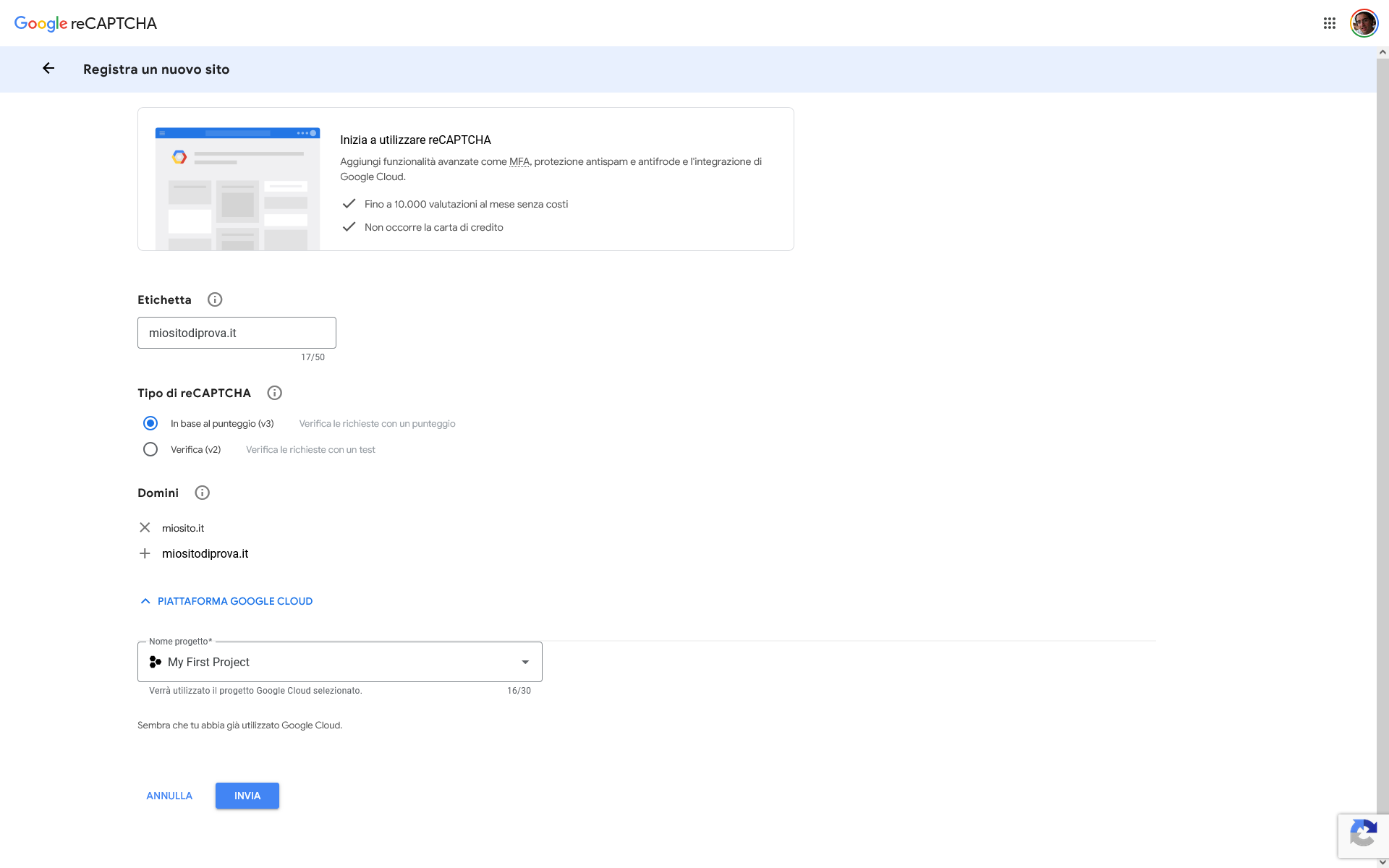Click info icon next to Etichetta
This screenshot has height=868, width=1389.
[215, 299]
